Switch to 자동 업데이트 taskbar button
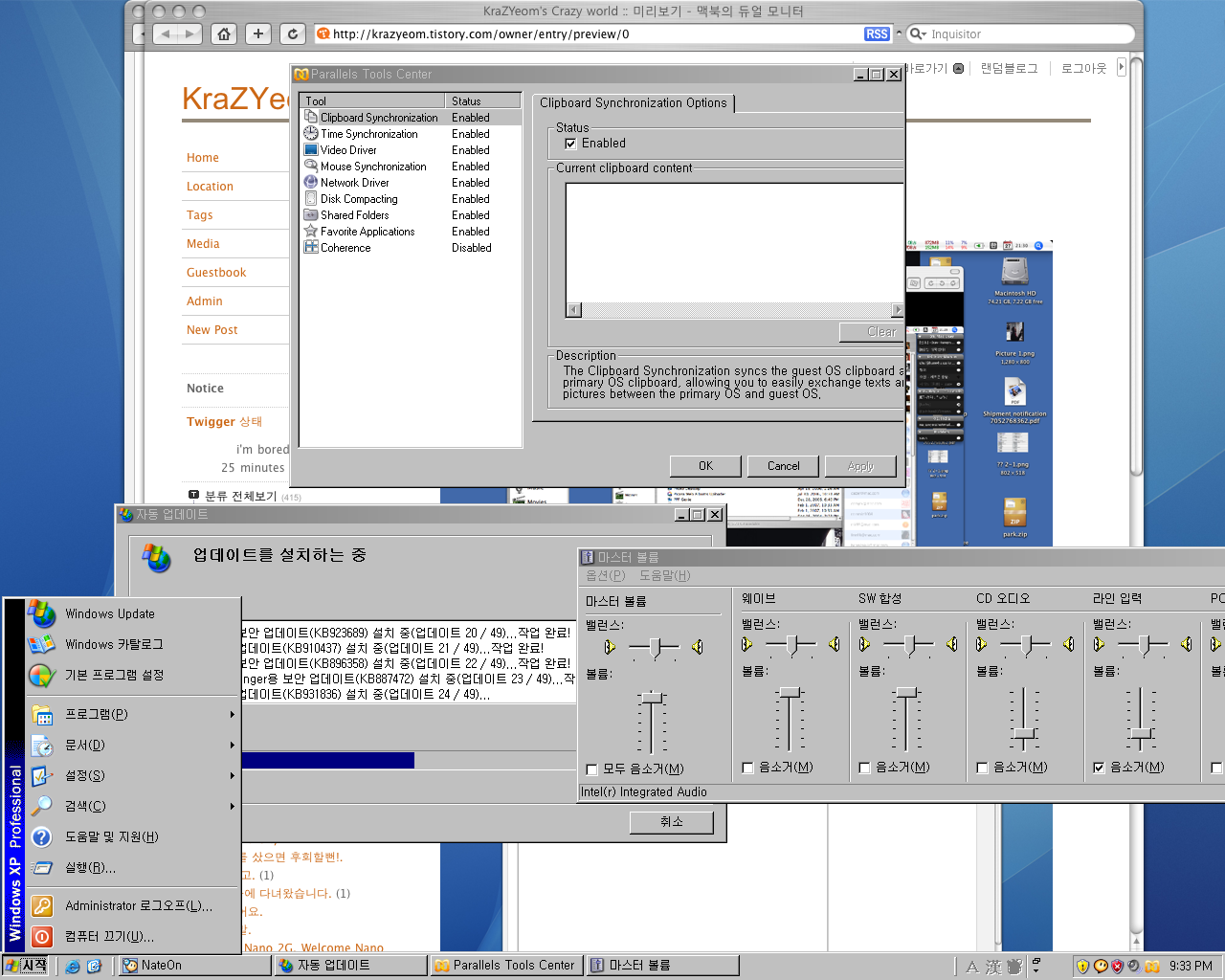Viewport: 1225px width, 980px height. (350, 966)
